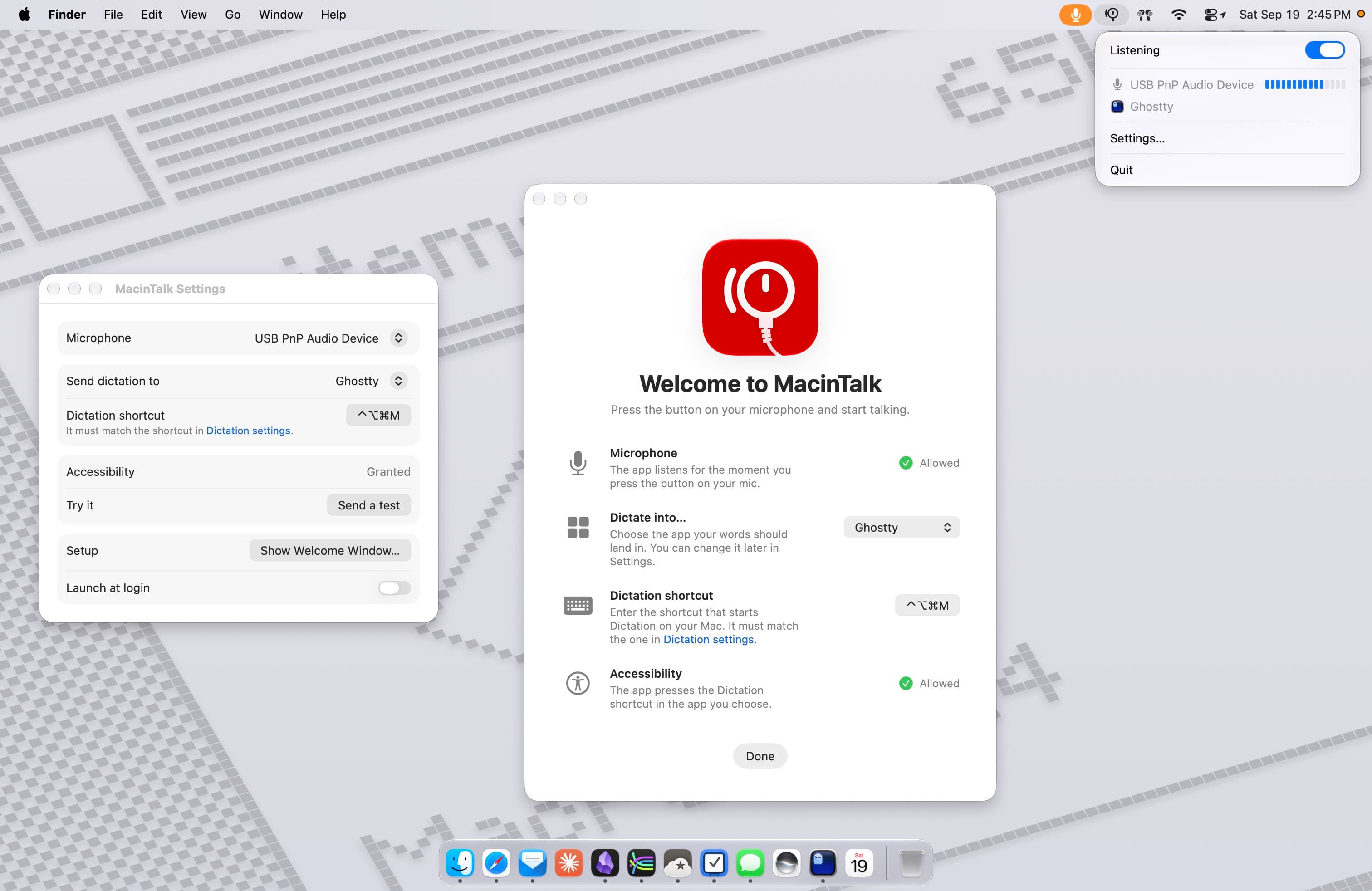Click the app grid icon beside Dictate into

578,527
